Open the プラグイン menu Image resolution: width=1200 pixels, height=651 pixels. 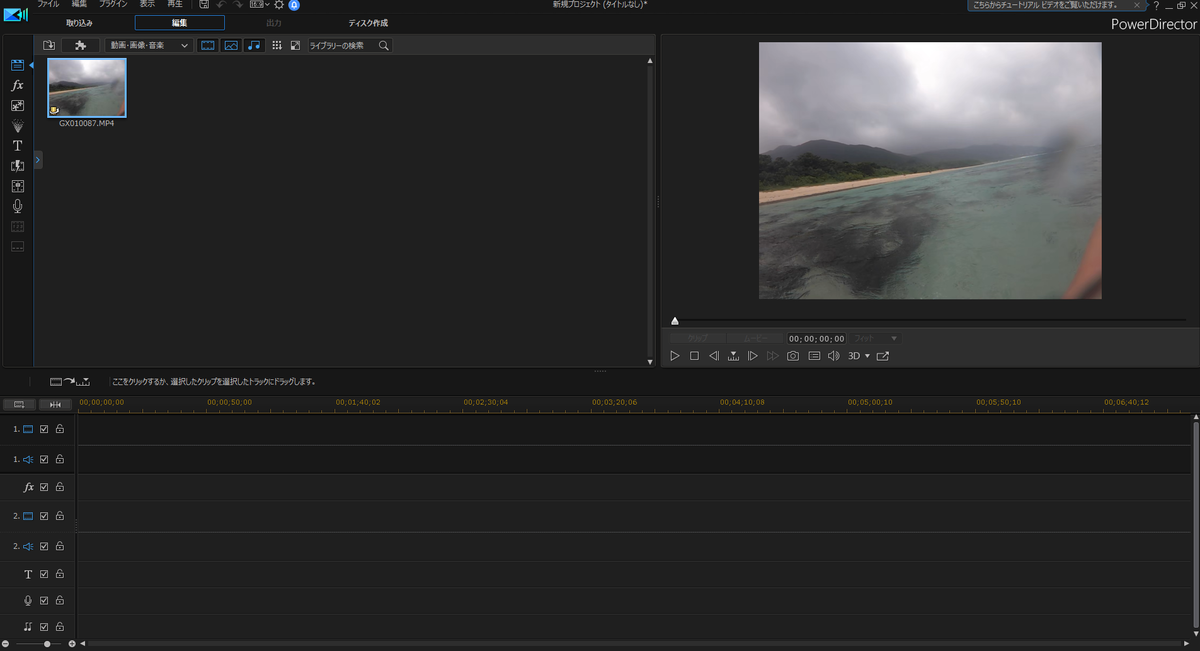[113, 5]
